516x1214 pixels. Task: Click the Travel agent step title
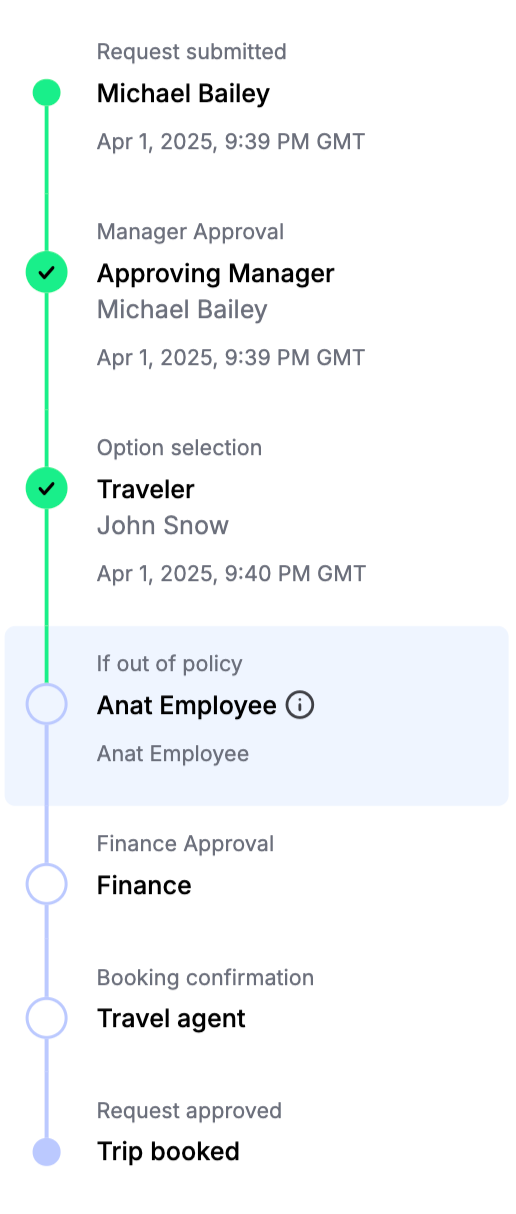pos(171,1019)
